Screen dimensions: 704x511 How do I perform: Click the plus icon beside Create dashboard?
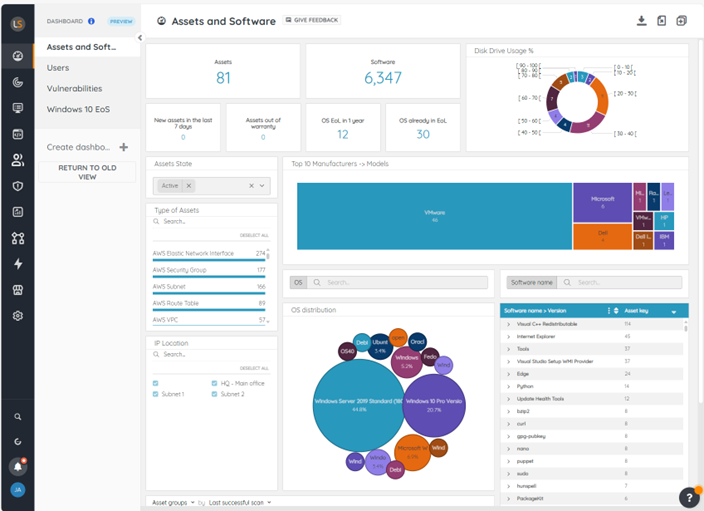point(123,147)
